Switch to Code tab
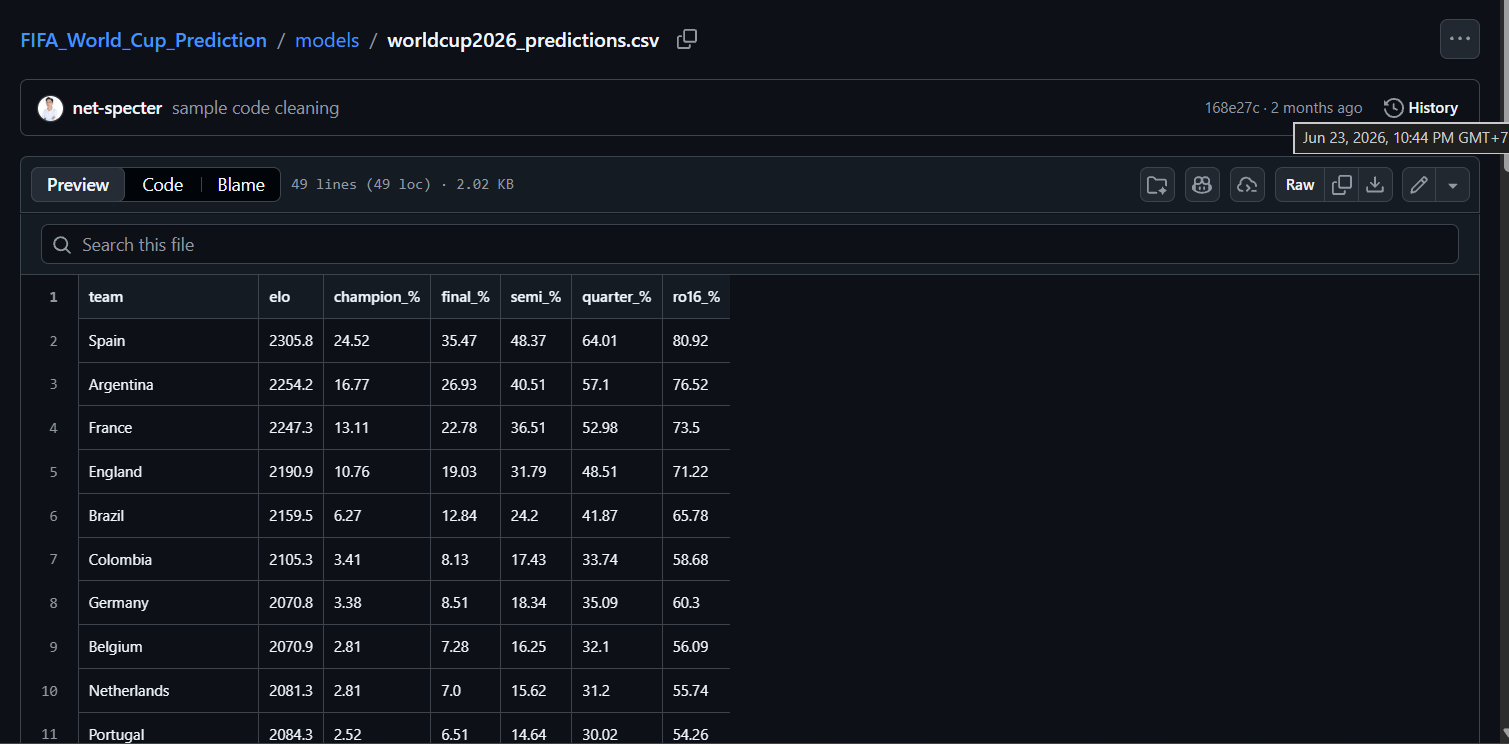This screenshot has height=744, width=1509. (x=162, y=185)
